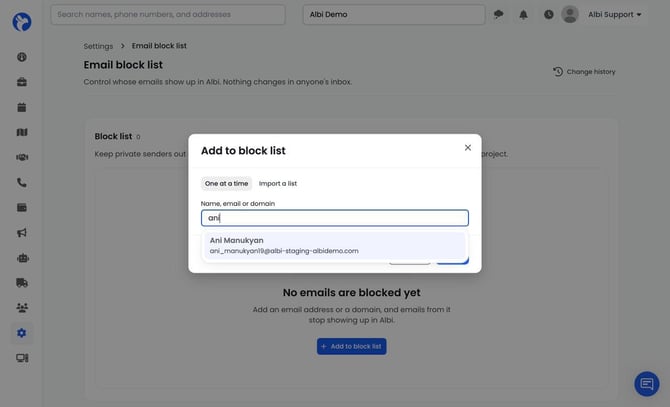
Task: Click the blue Add to block list button
Action: (x=352, y=346)
